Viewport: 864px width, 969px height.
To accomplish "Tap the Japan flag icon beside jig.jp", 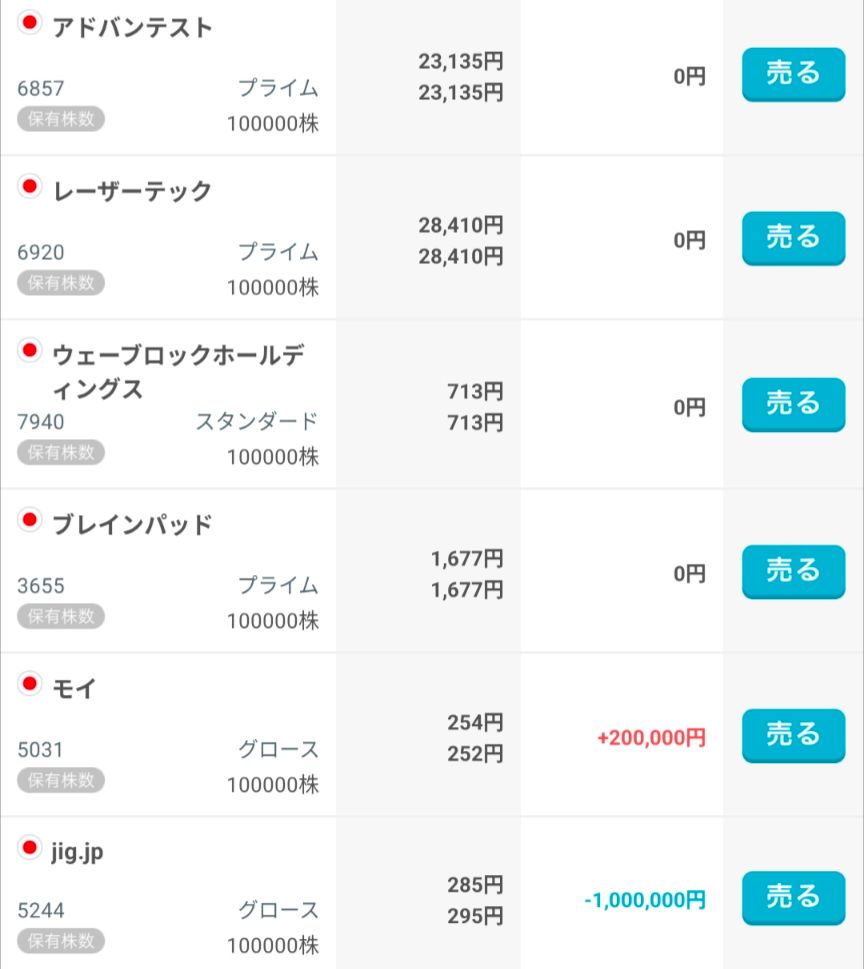I will pyautogui.click(x=29, y=848).
